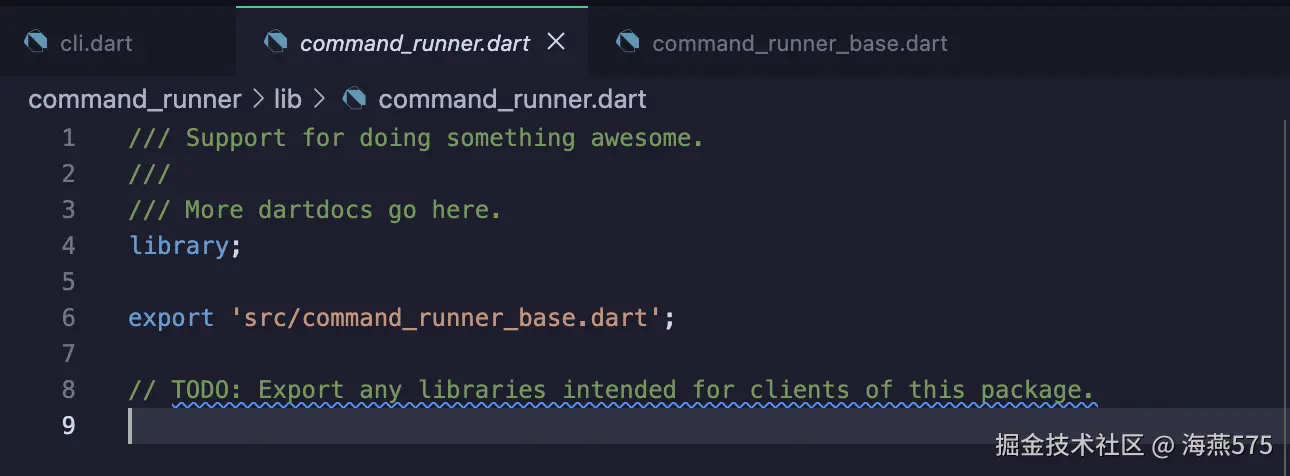The height and width of the screenshot is (476, 1290).
Task: Expand chevron after lib breadcrumb
Action: pos(320,99)
